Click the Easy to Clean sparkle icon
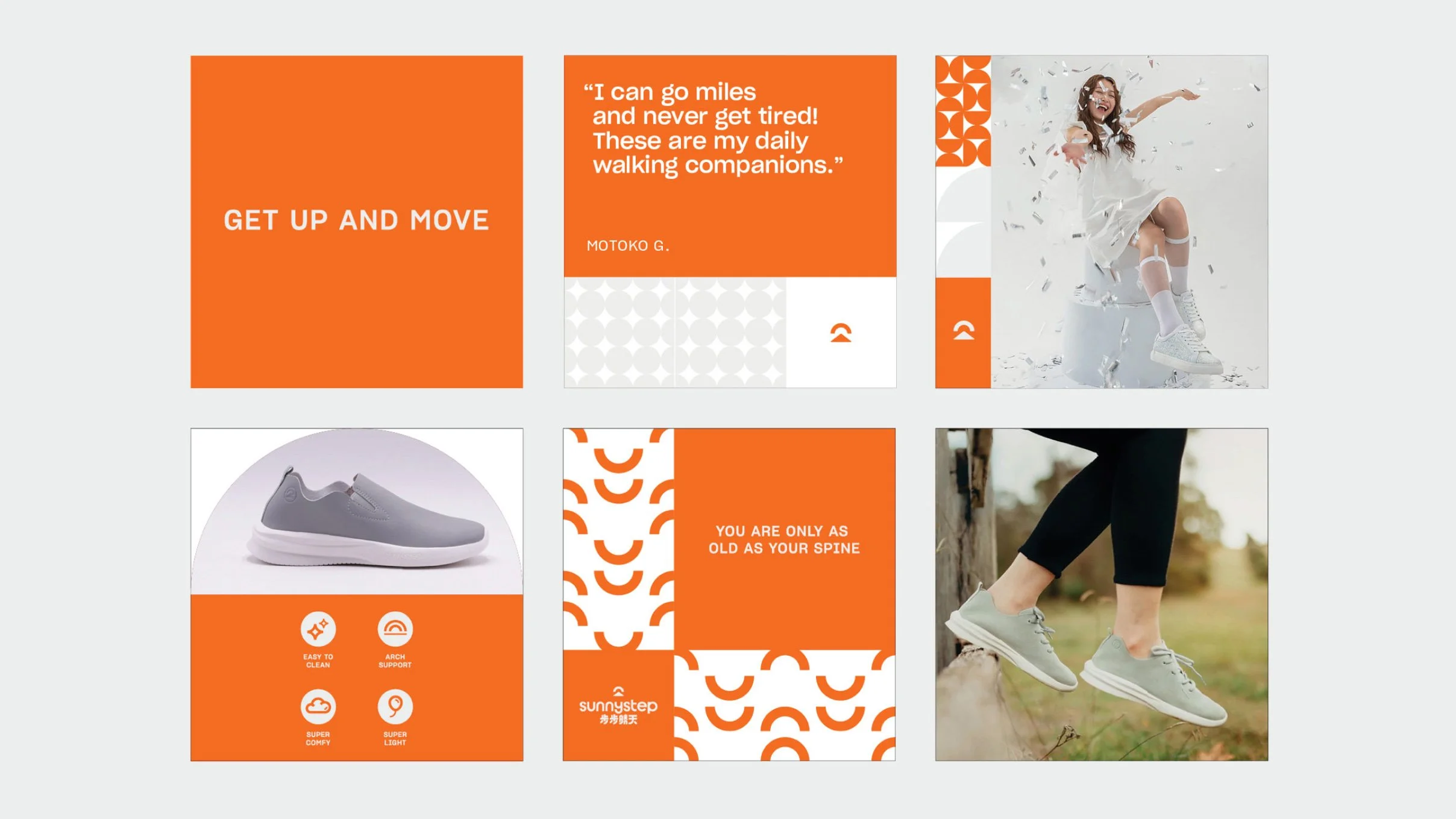 click(318, 629)
